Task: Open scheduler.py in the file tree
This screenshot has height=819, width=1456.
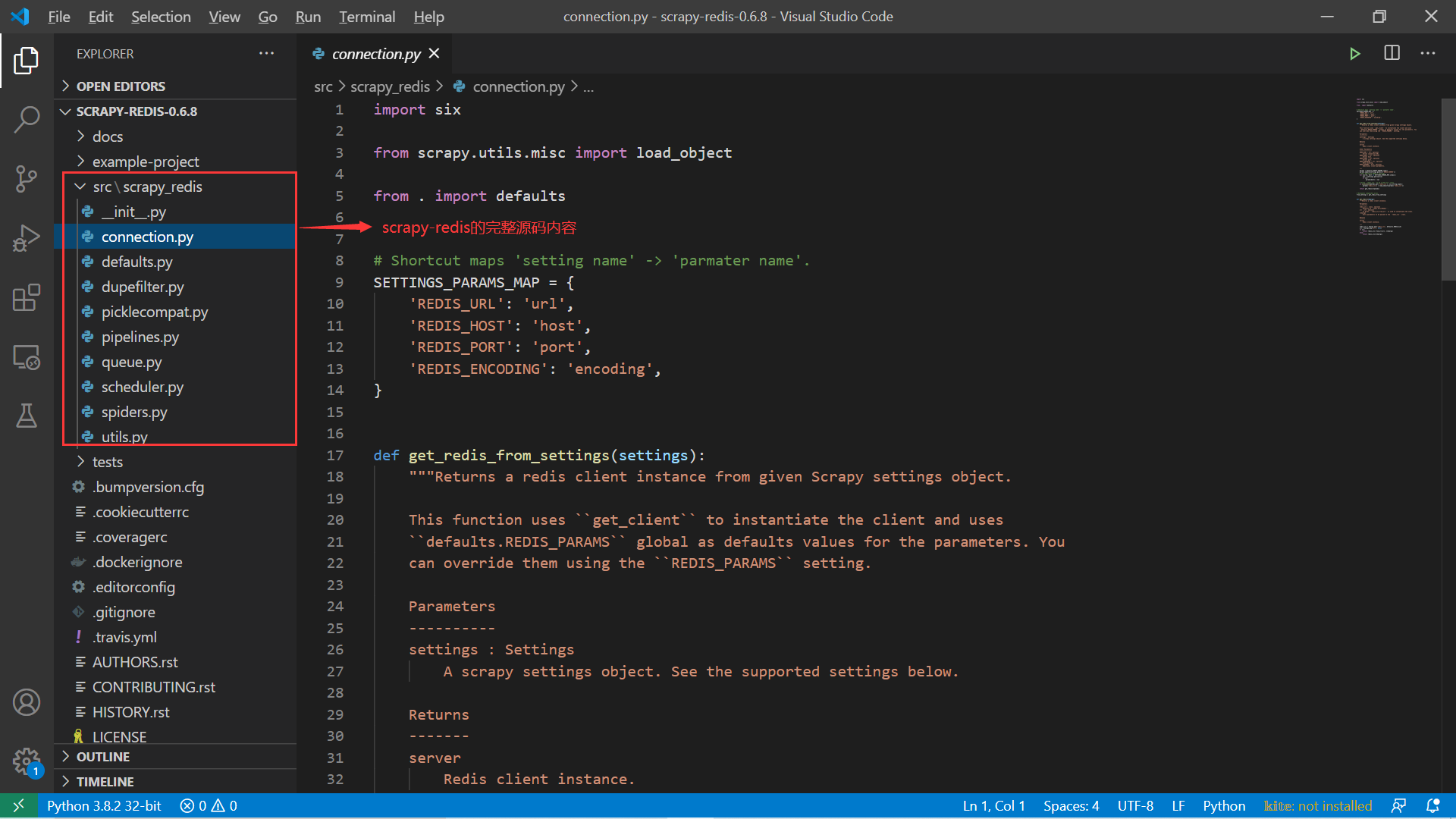Action: pyautogui.click(x=175, y=387)
